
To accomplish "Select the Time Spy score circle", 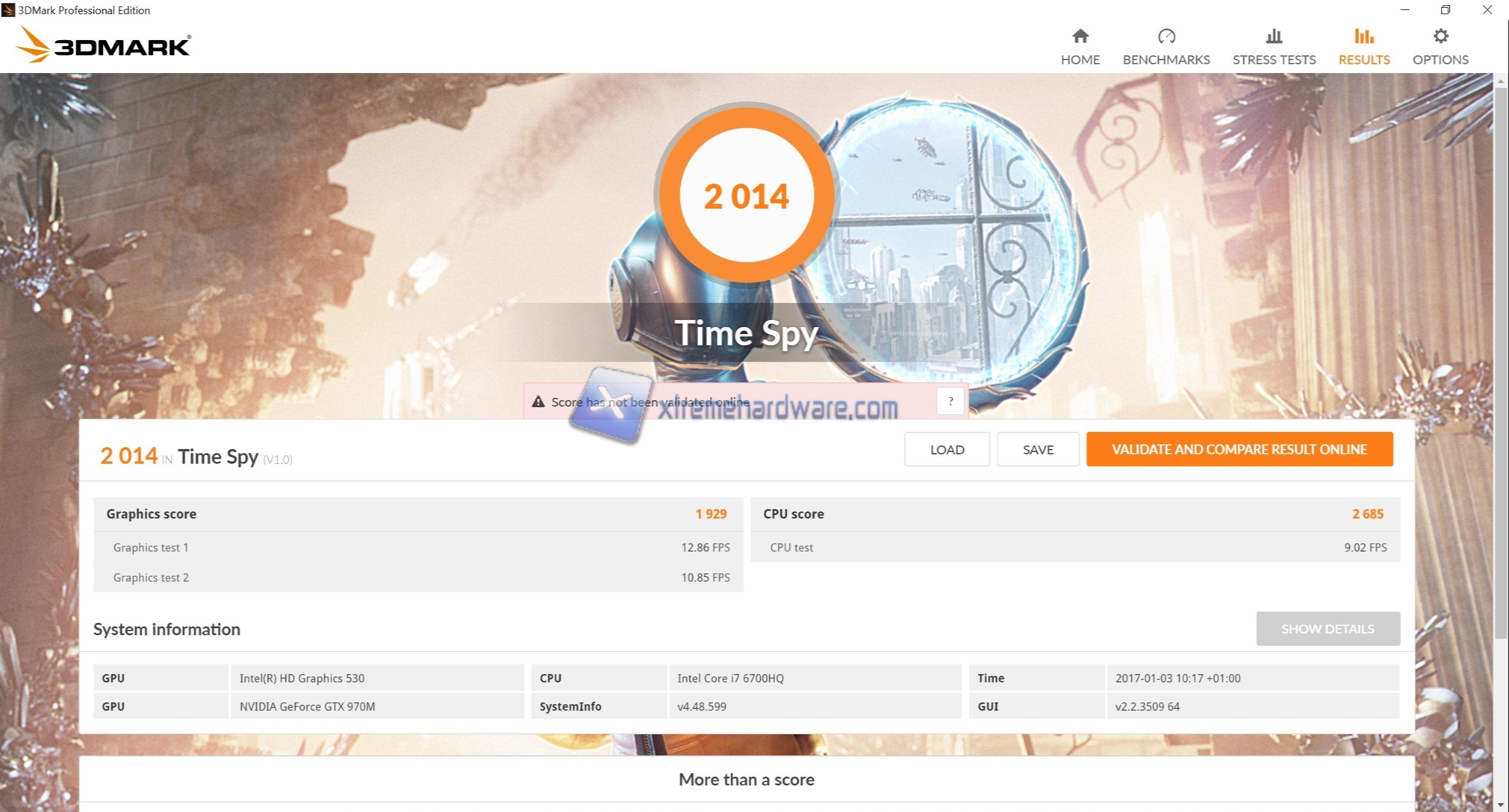I will pos(747,196).
